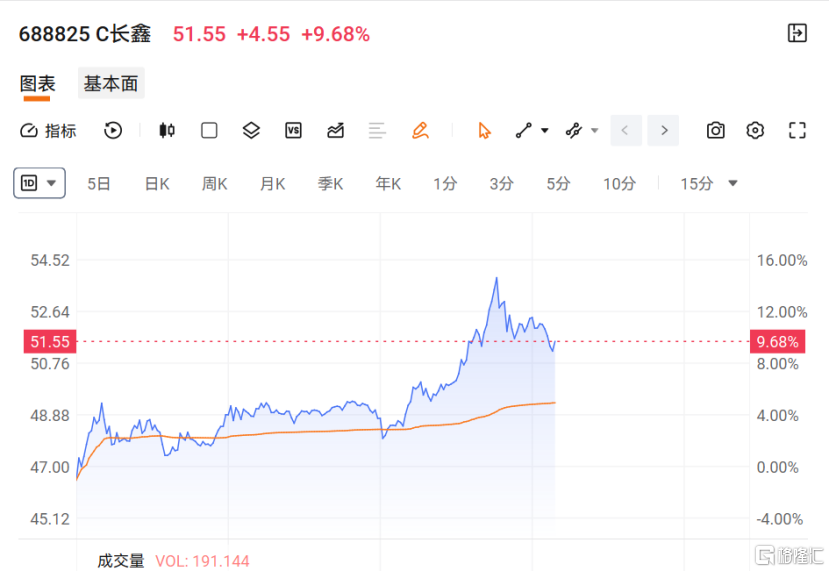The height and width of the screenshot is (572, 830).
Task: Open the dropdown after 15分
Action: (x=733, y=184)
